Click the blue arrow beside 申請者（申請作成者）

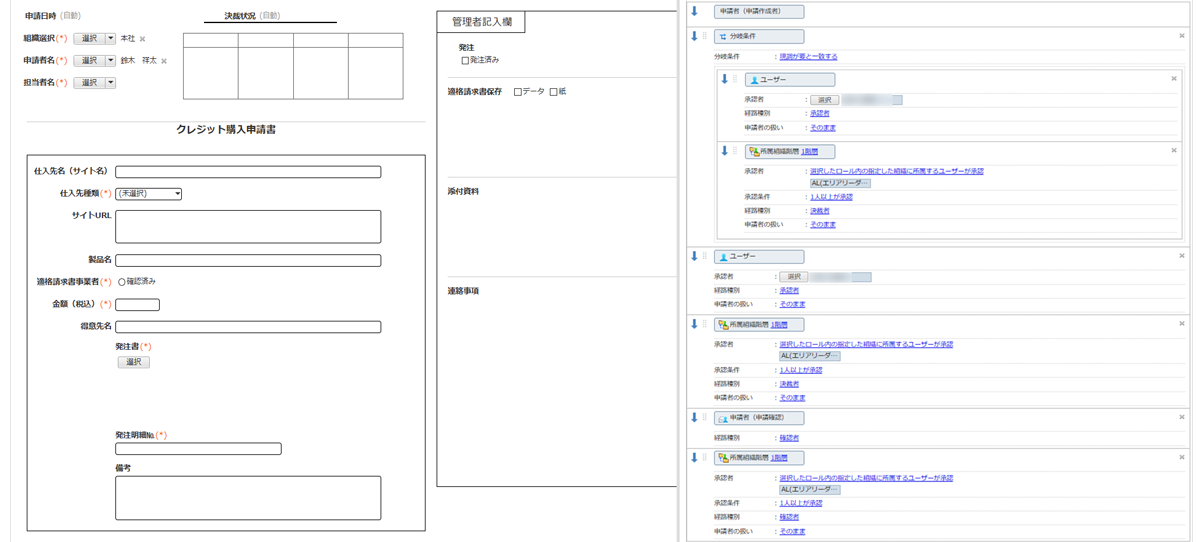click(694, 11)
